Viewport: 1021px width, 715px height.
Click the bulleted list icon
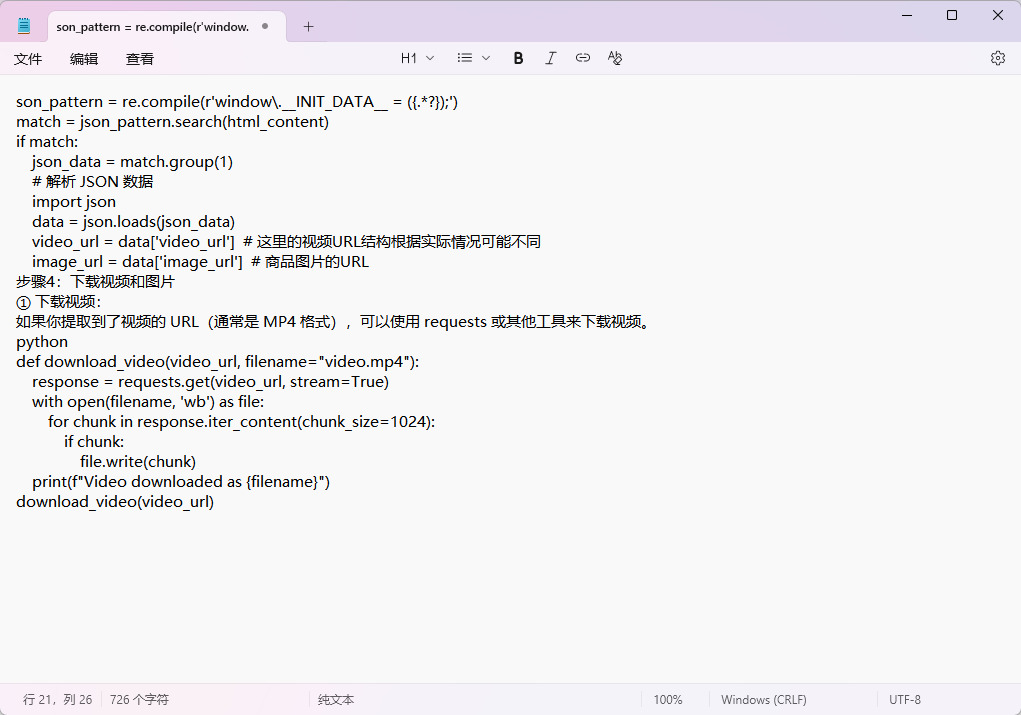(464, 58)
